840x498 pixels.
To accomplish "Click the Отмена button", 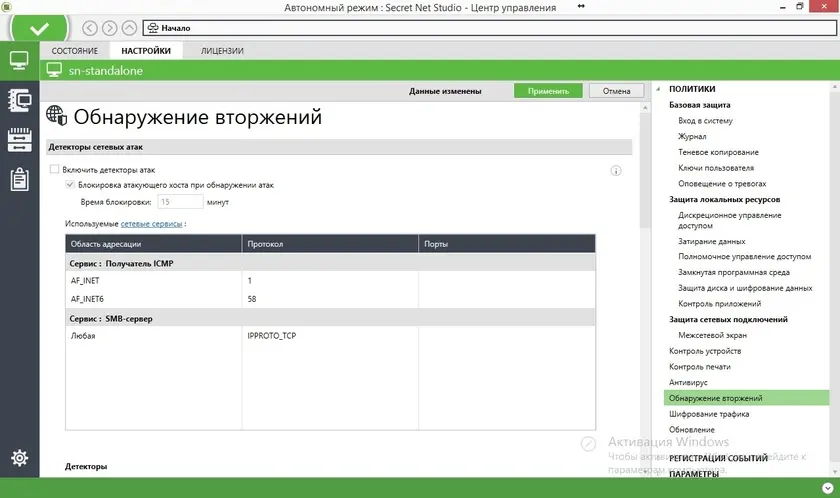I will point(616,91).
